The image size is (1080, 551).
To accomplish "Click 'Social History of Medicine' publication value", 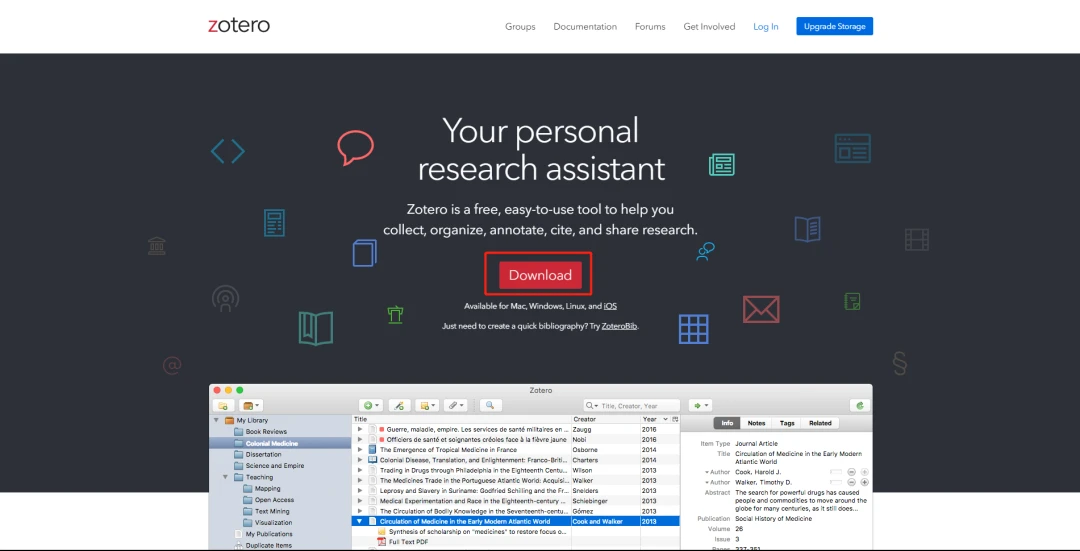I will tap(773, 519).
